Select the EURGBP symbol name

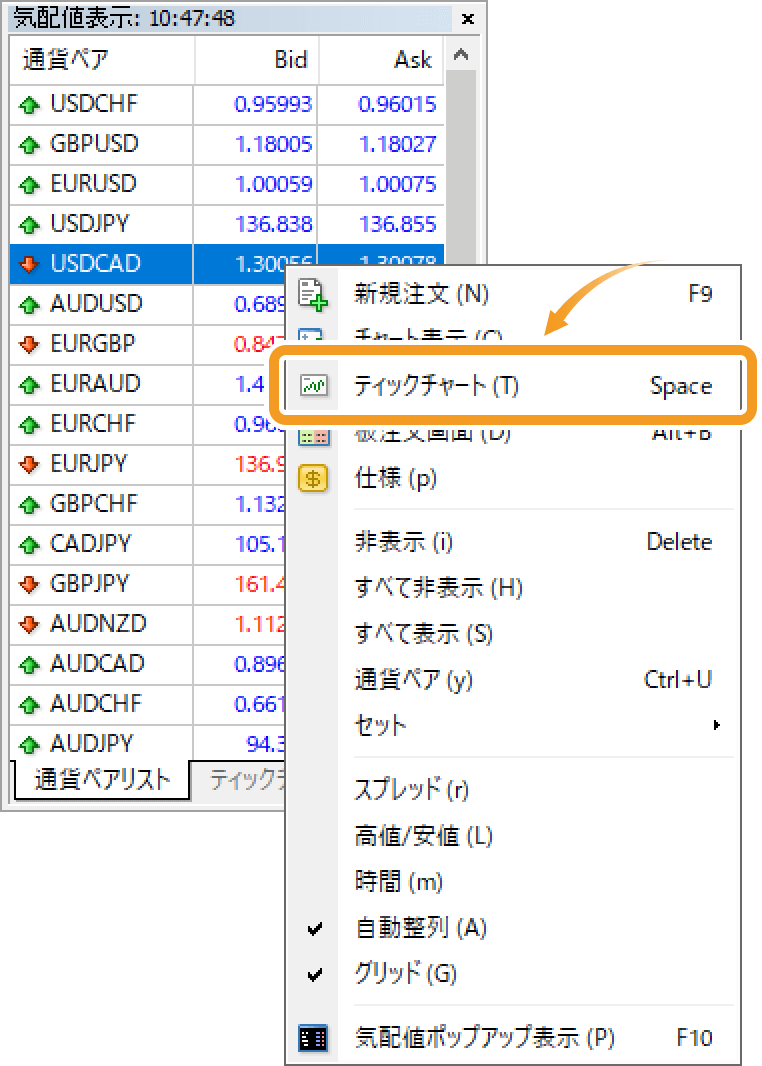click(93, 344)
